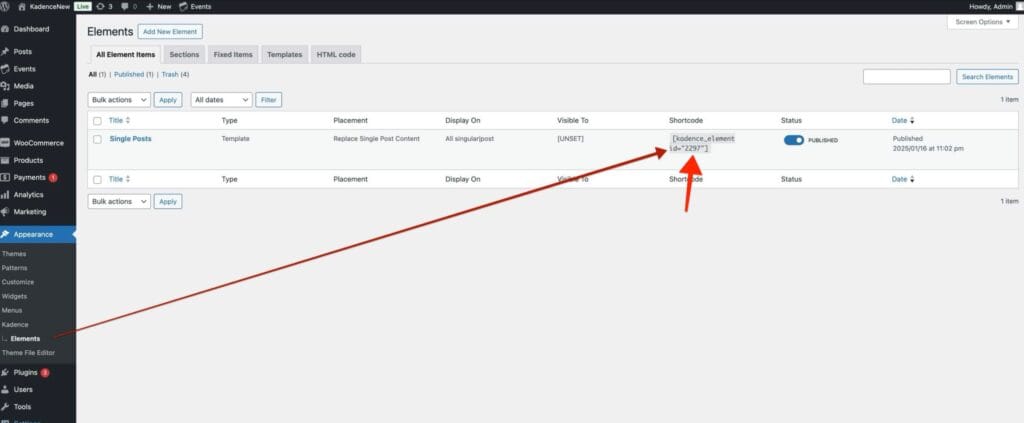Check the Single Posts row checkbox
Screen dimensions: 1024x423
[x=97, y=139]
